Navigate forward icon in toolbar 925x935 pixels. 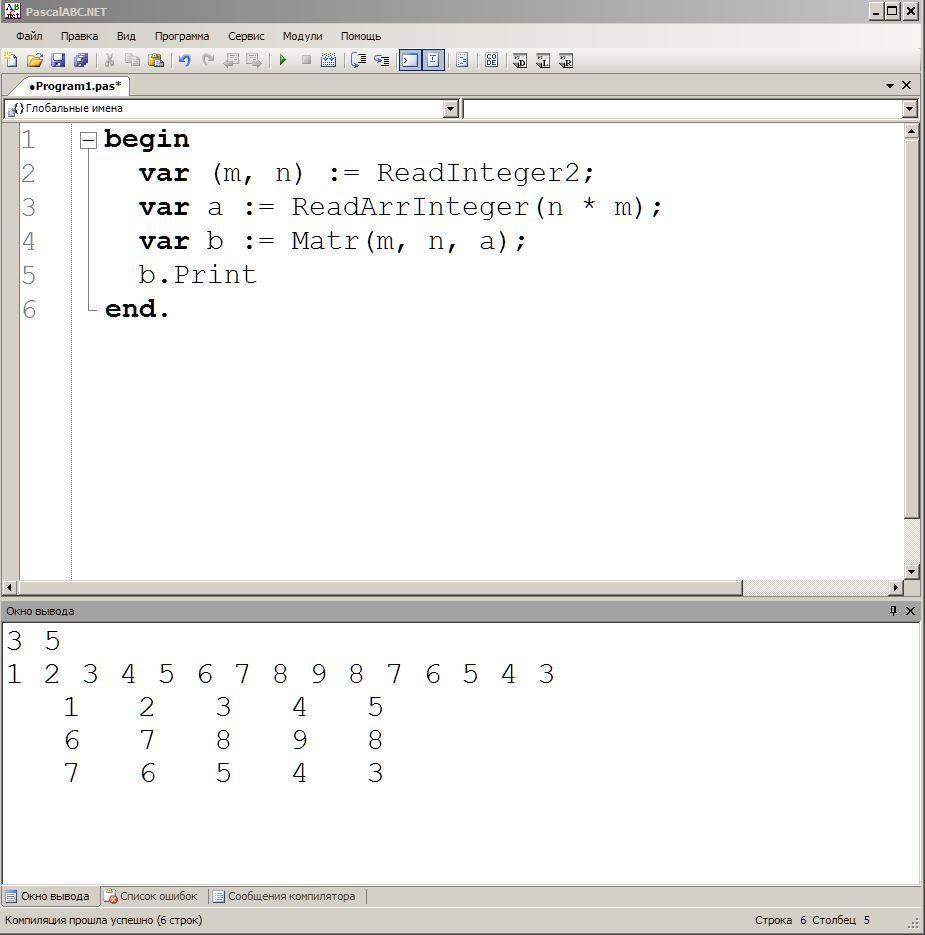point(254,60)
